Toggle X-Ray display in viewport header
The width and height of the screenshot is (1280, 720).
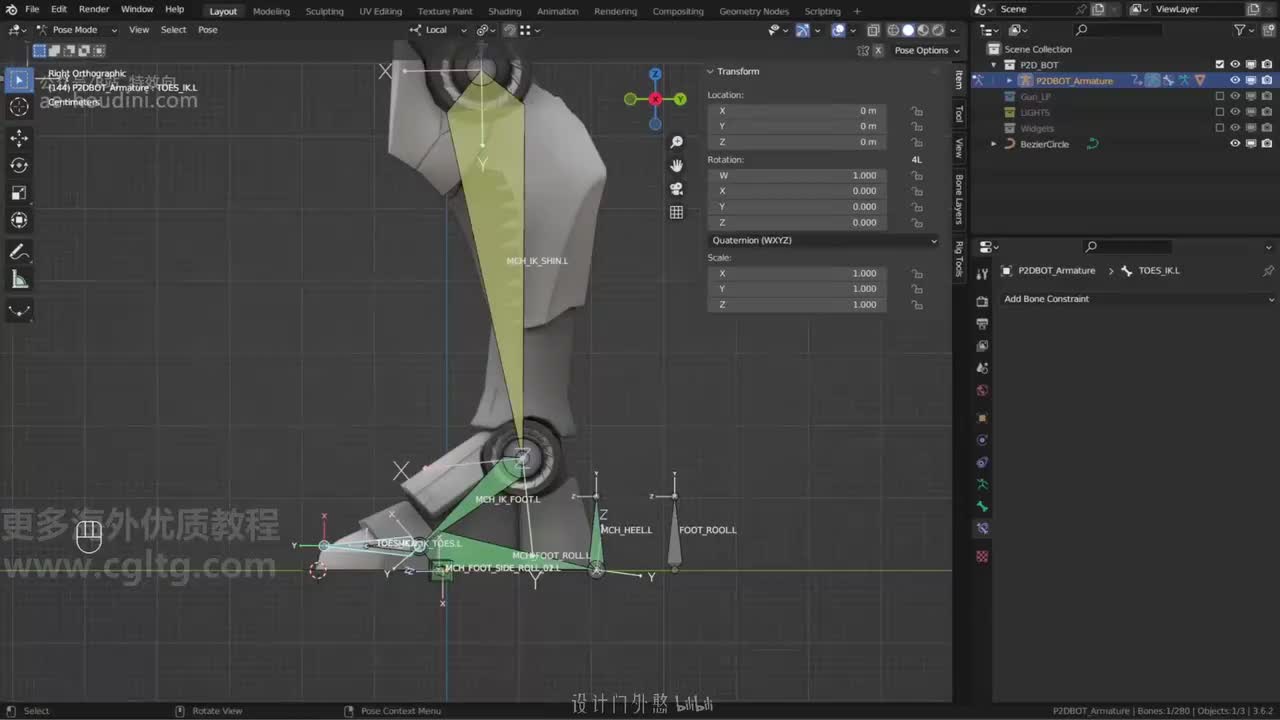[873, 30]
